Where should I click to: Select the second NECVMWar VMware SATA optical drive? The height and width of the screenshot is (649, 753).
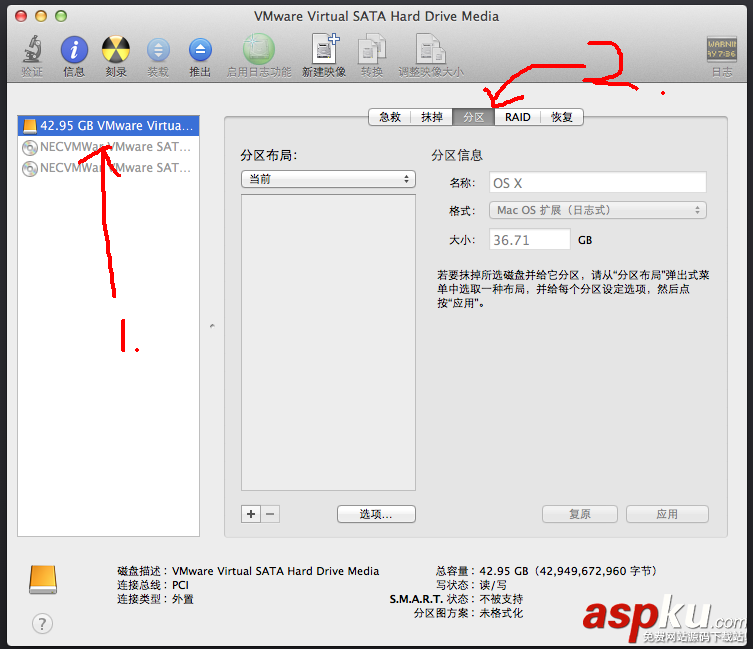[x=109, y=168]
